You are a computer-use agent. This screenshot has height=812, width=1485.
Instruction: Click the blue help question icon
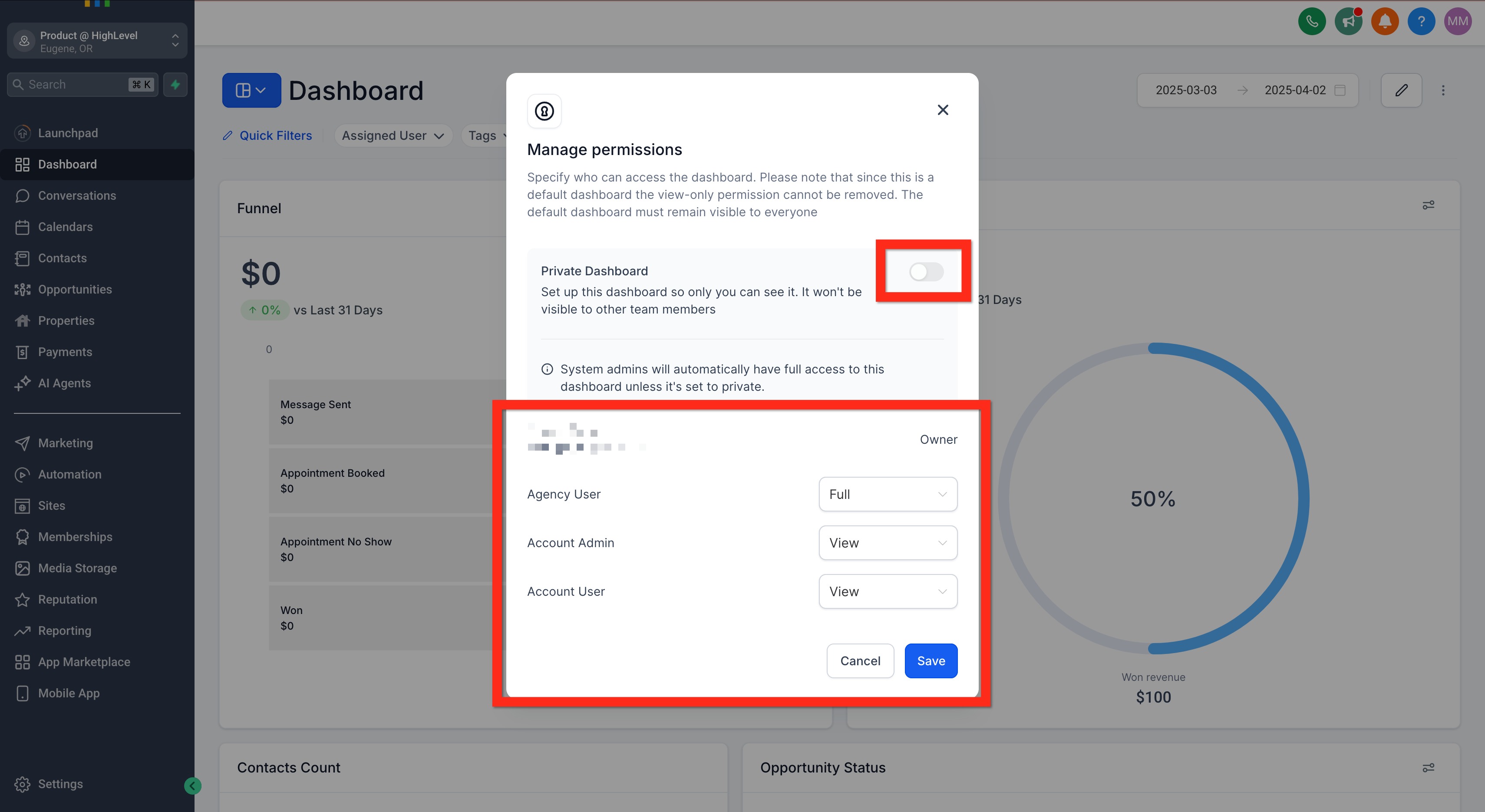(1421, 21)
